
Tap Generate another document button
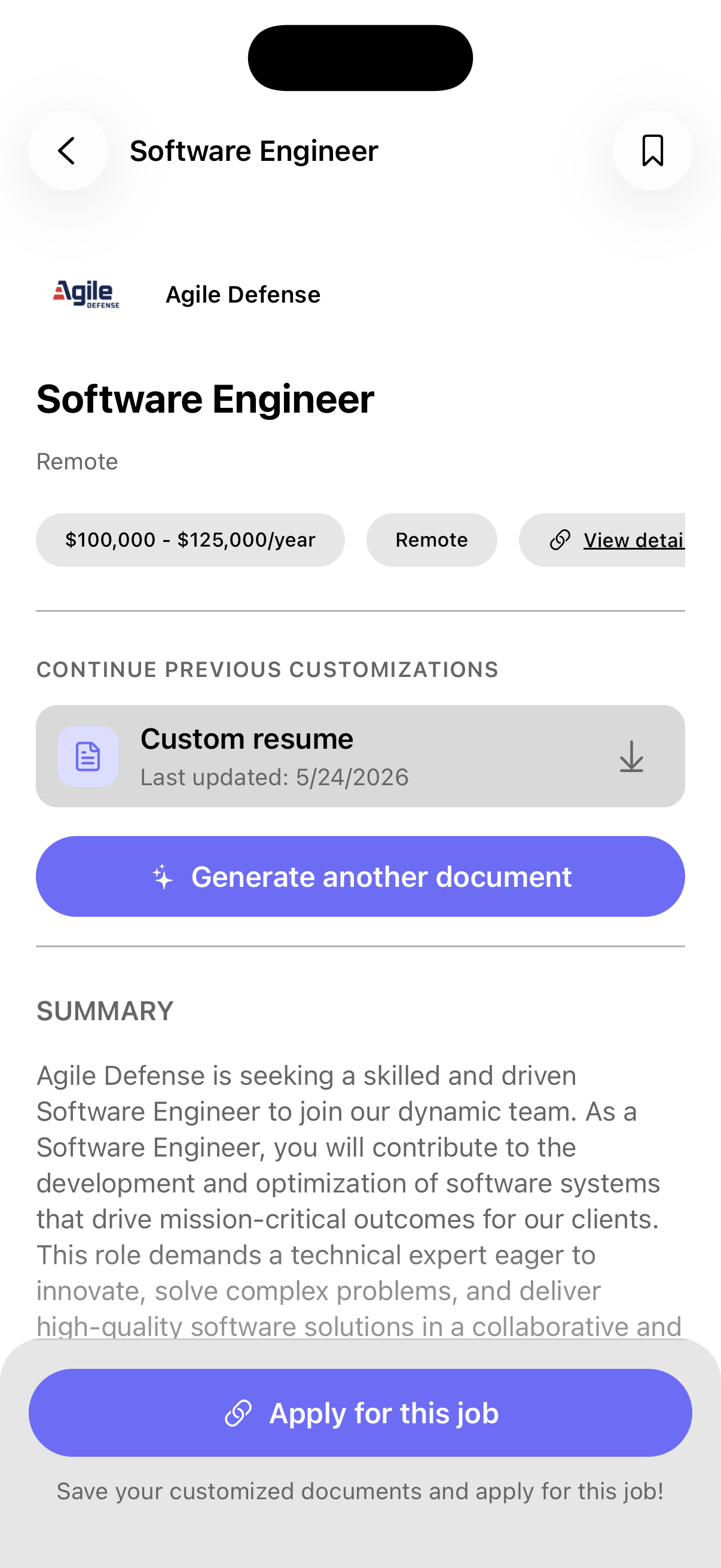pos(360,876)
